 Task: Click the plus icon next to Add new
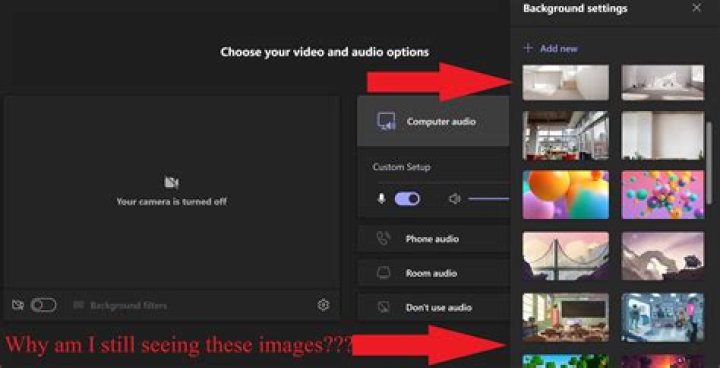(528, 48)
